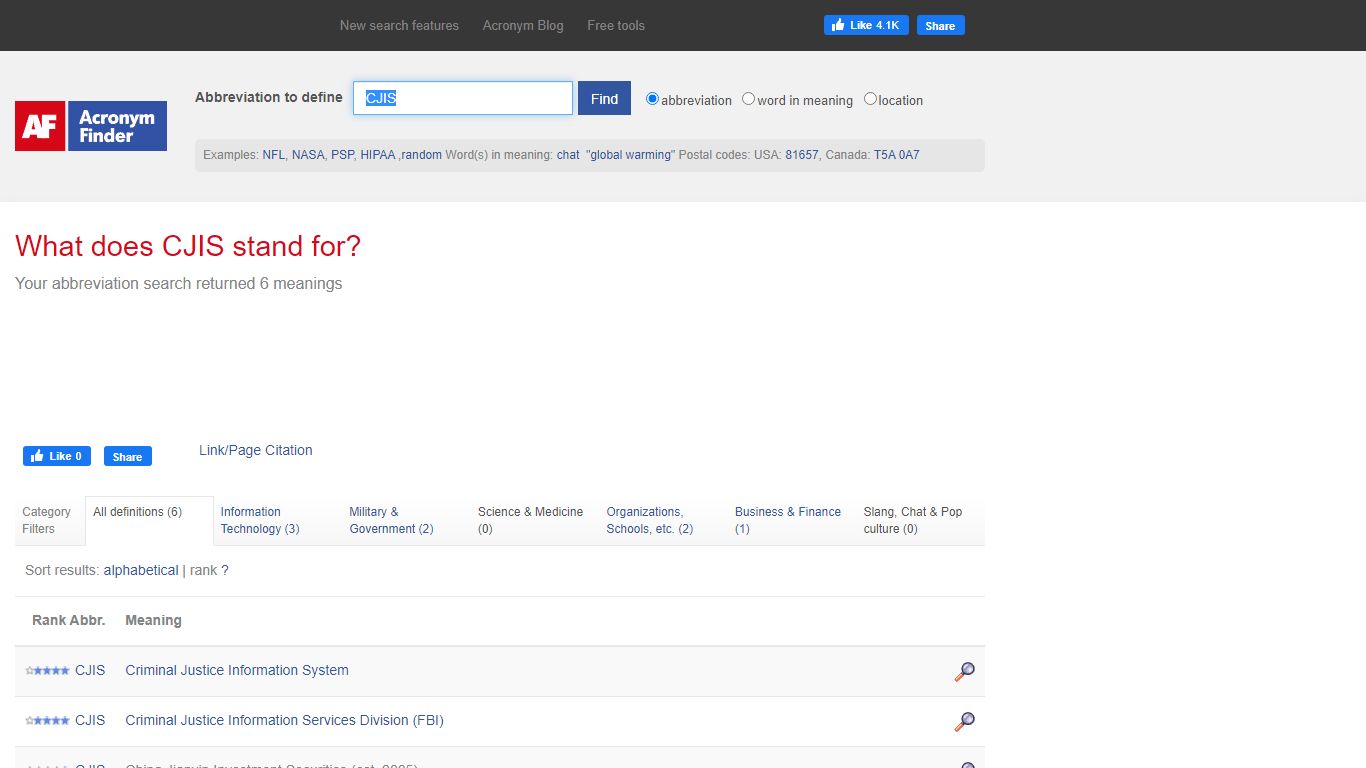
Task: Try USA postal code 81657 example
Action: [x=802, y=155]
